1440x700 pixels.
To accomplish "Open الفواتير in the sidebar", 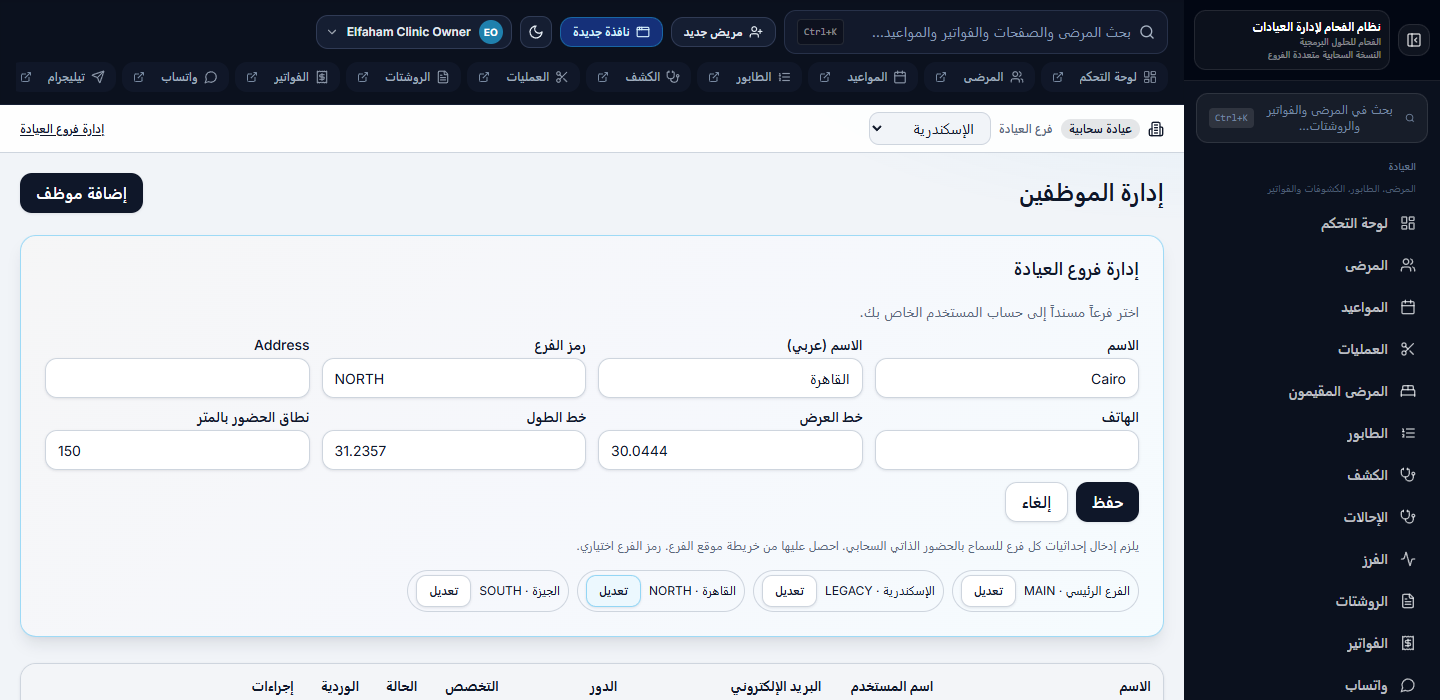I will pyautogui.click(x=1312, y=643).
